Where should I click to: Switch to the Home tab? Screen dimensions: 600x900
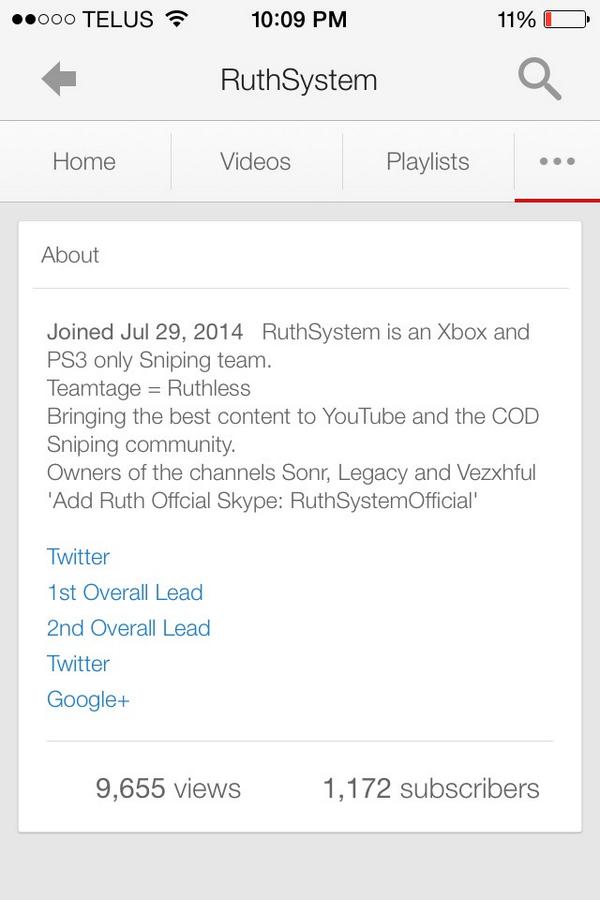pyautogui.click(x=84, y=161)
